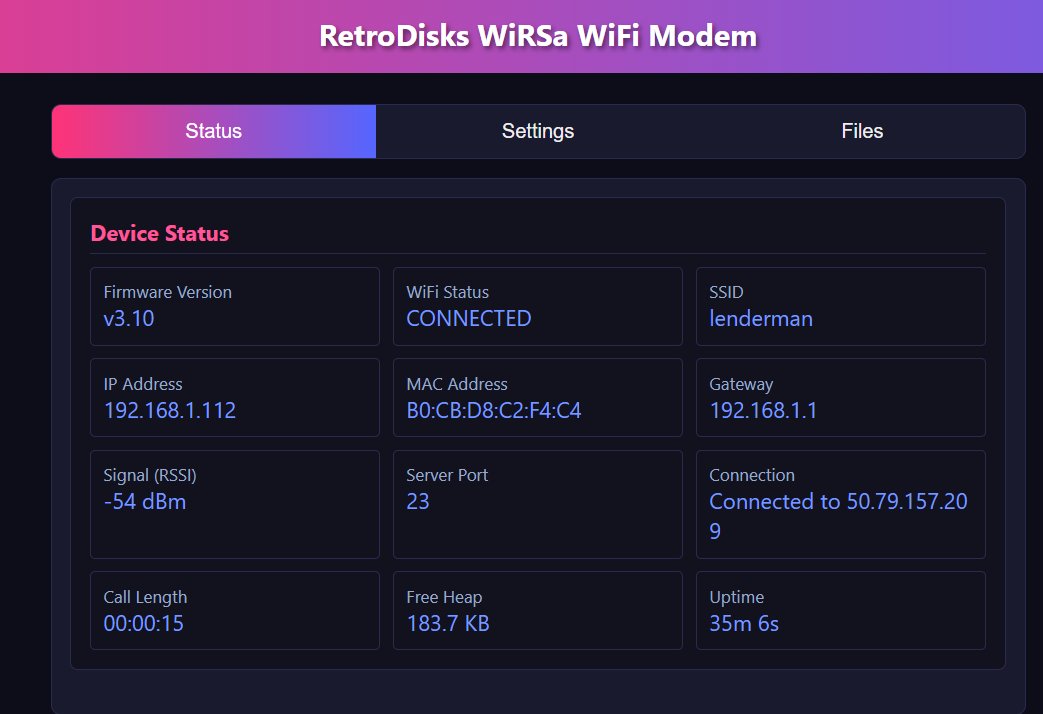This screenshot has width=1043, height=714.
Task: Click the Device Status heading
Action: [x=160, y=234]
